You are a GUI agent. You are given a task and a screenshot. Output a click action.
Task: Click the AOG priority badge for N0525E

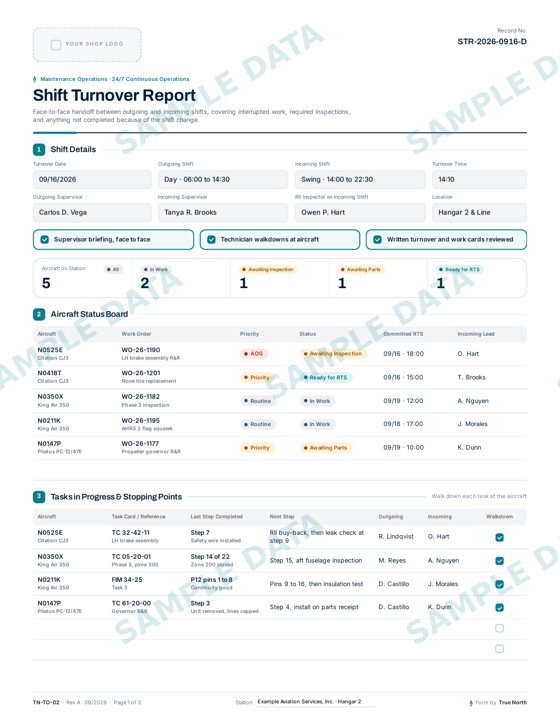pyautogui.click(x=253, y=354)
